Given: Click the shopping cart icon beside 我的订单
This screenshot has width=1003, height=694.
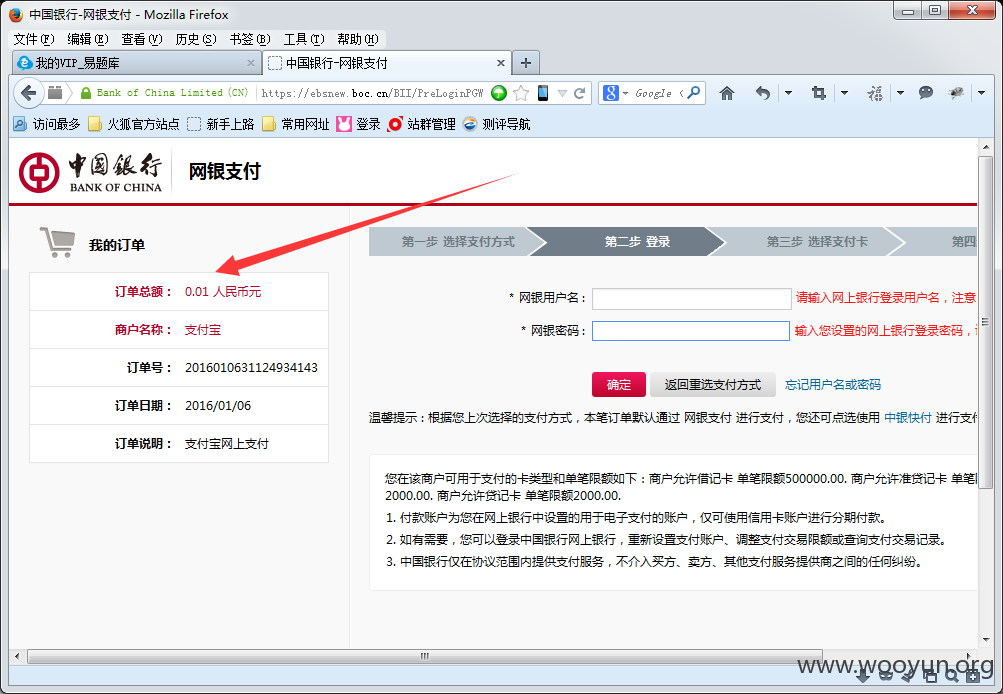Looking at the screenshot, I should click(x=57, y=242).
